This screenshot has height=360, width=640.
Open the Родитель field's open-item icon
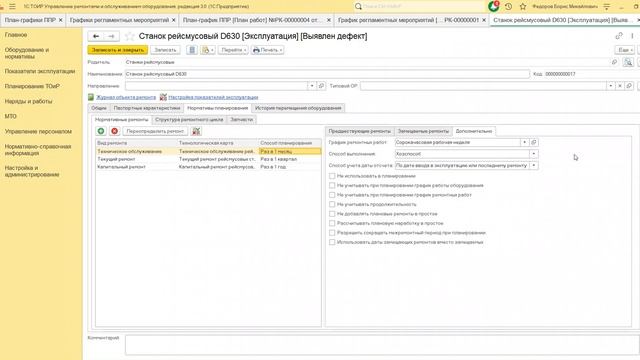point(614,62)
